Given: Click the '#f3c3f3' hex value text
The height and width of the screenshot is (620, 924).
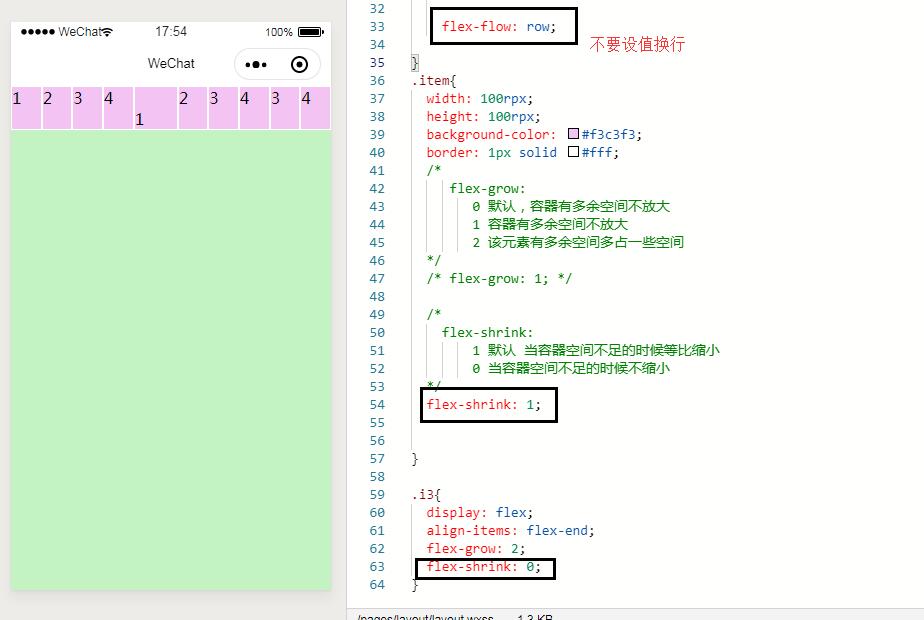Looking at the screenshot, I should click(610, 134).
